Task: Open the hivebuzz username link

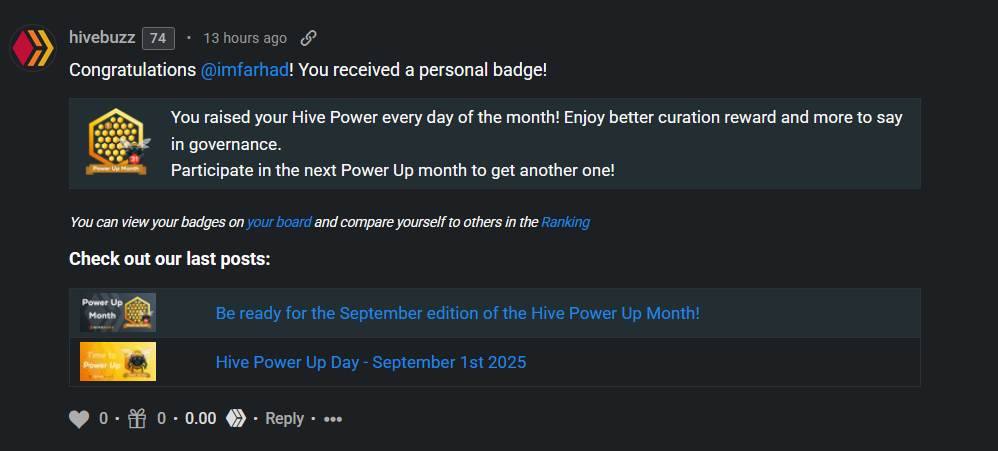Action: 102,38
